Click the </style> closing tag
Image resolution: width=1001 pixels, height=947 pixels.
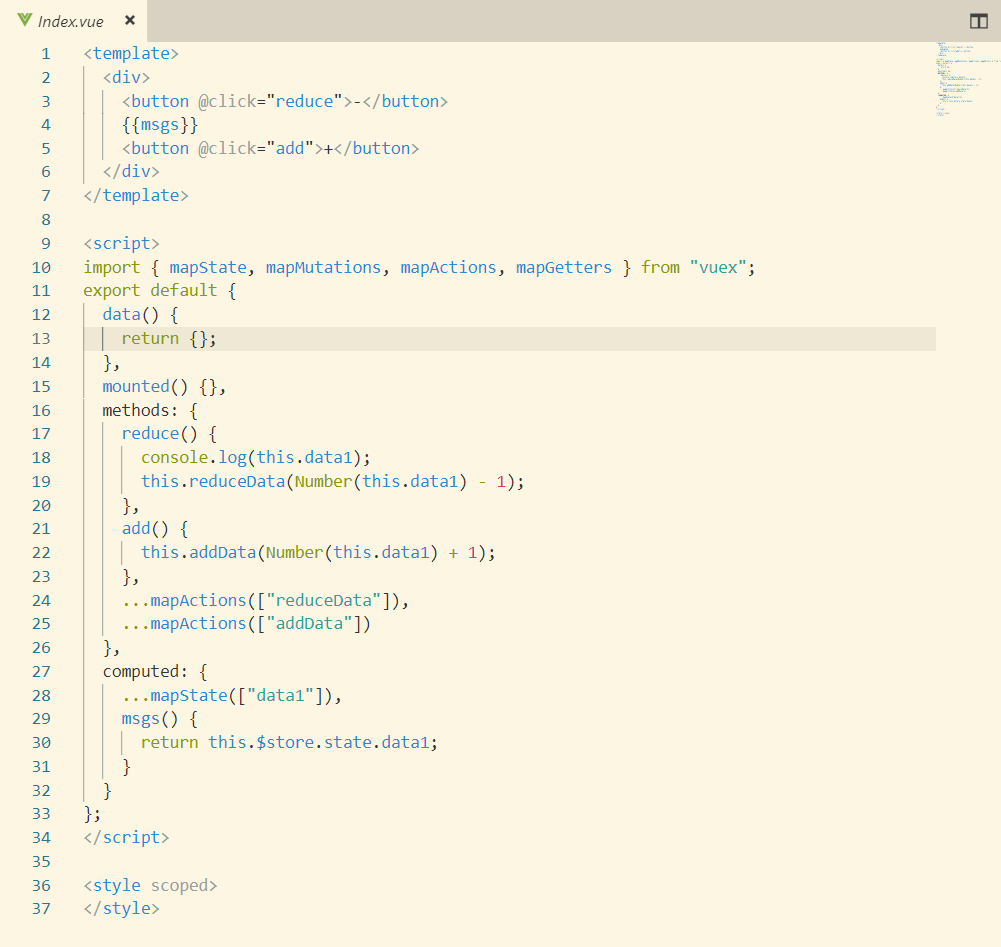pyautogui.click(x=121, y=909)
